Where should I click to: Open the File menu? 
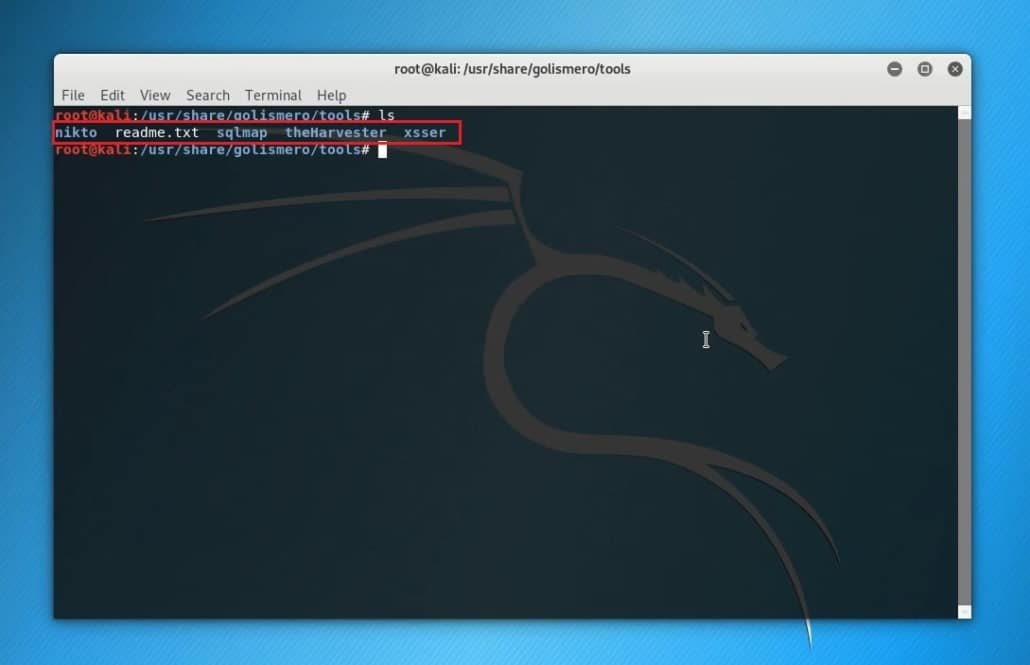[x=73, y=95]
